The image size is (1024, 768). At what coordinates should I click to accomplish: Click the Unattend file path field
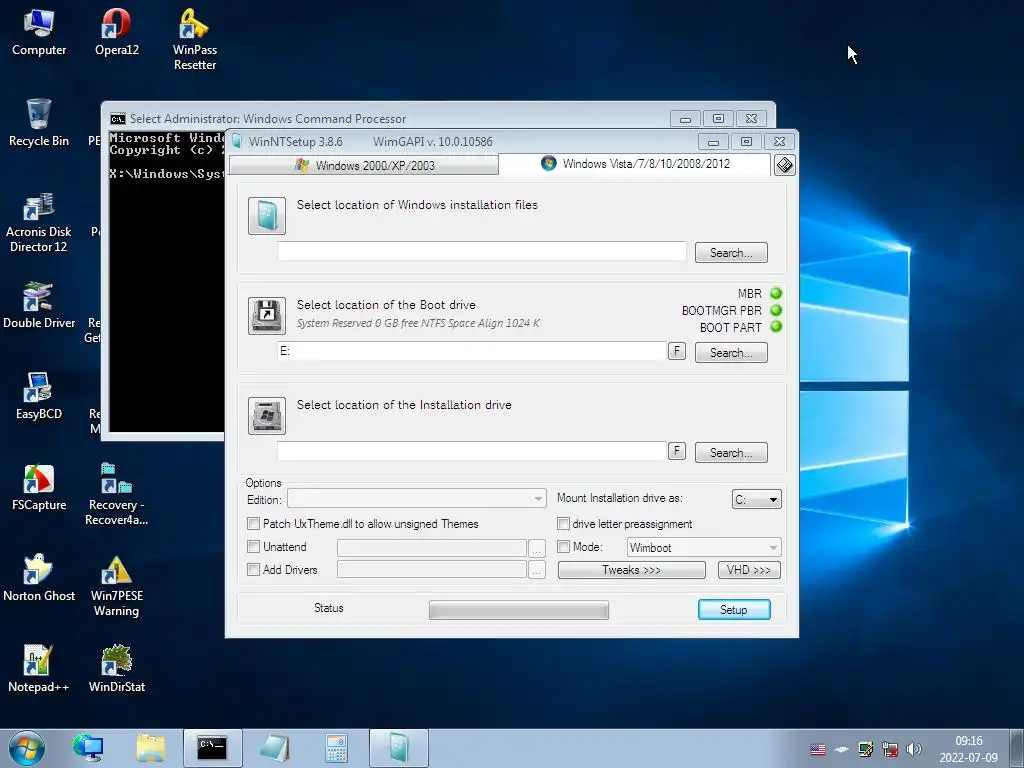tap(432, 547)
